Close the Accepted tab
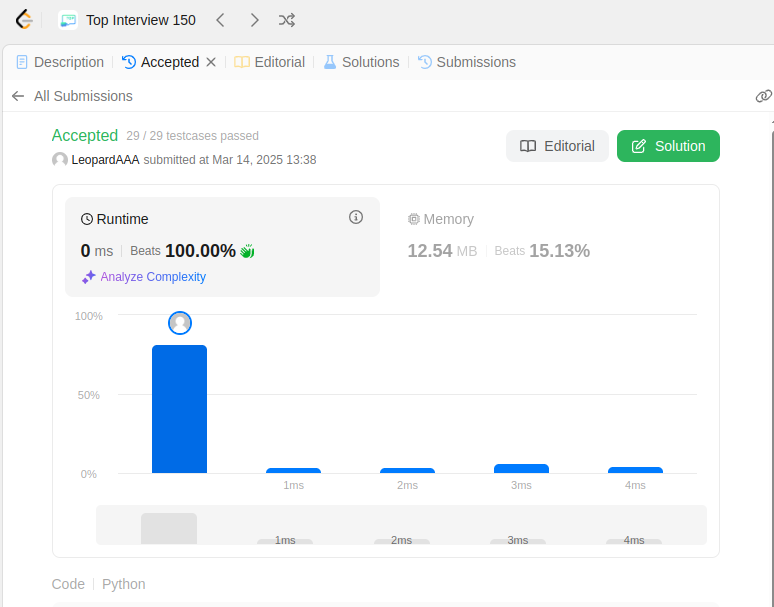Image resolution: width=774 pixels, height=607 pixels. click(x=211, y=62)
